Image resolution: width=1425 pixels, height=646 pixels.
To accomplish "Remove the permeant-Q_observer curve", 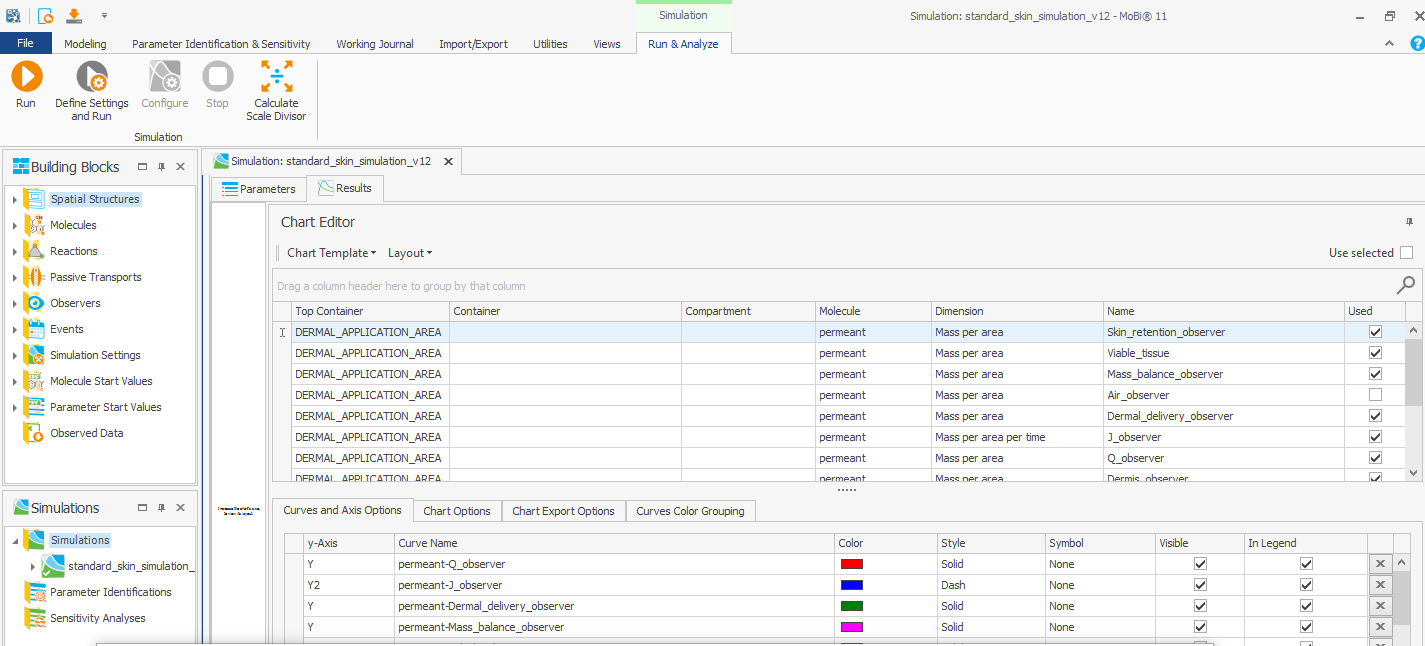I will 1380,563.
